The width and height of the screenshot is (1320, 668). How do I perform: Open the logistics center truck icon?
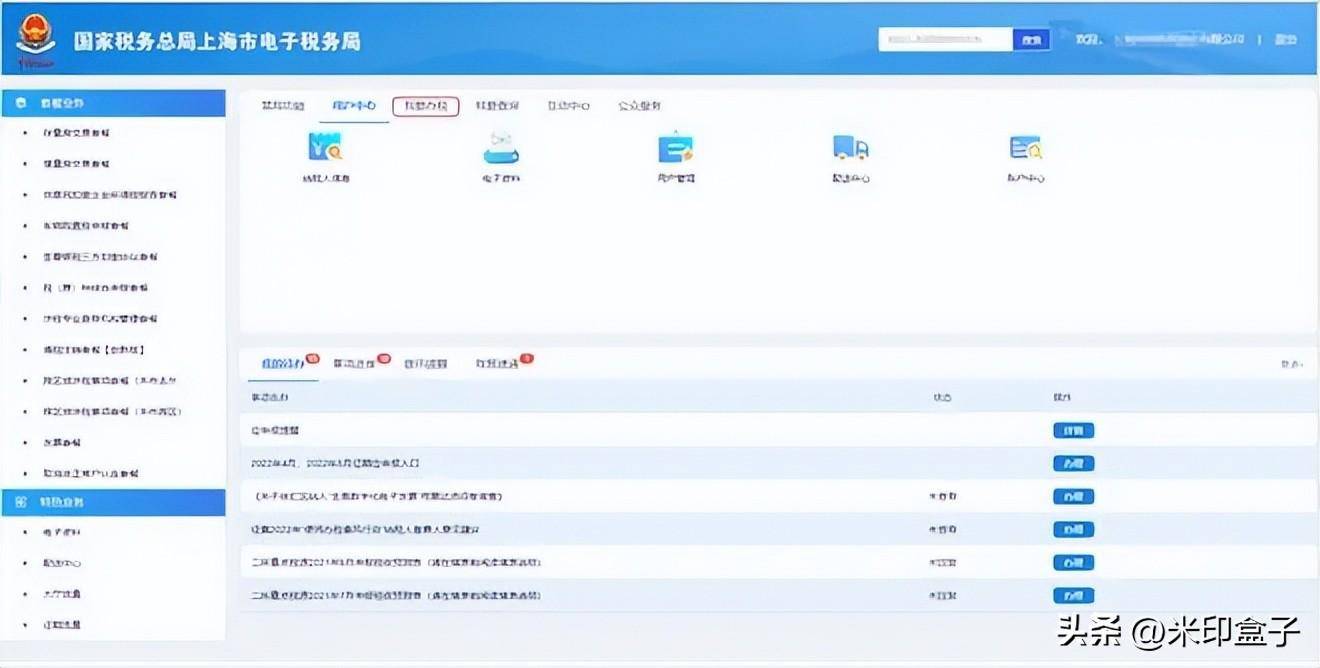click(x=851, y=148)
